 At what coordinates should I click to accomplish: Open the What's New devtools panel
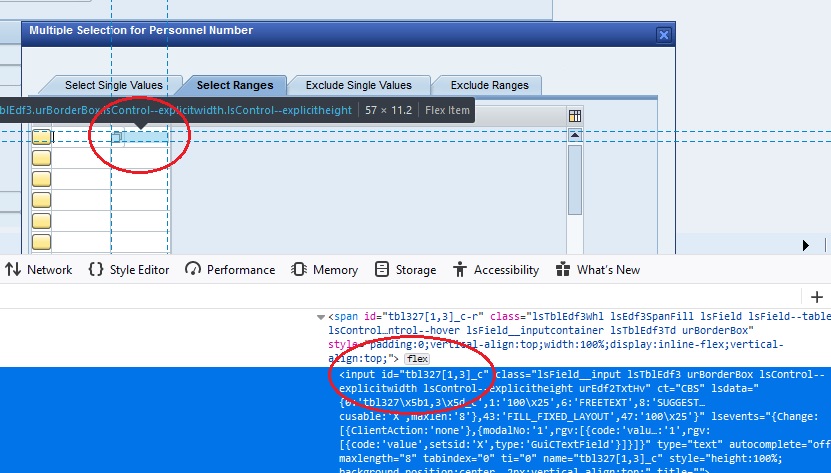tap(598, 270)
